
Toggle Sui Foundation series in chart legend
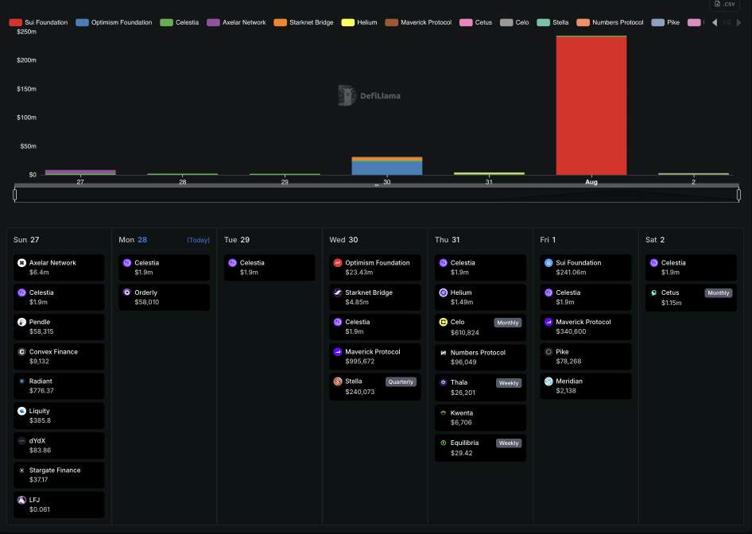[x=40, y=22]
